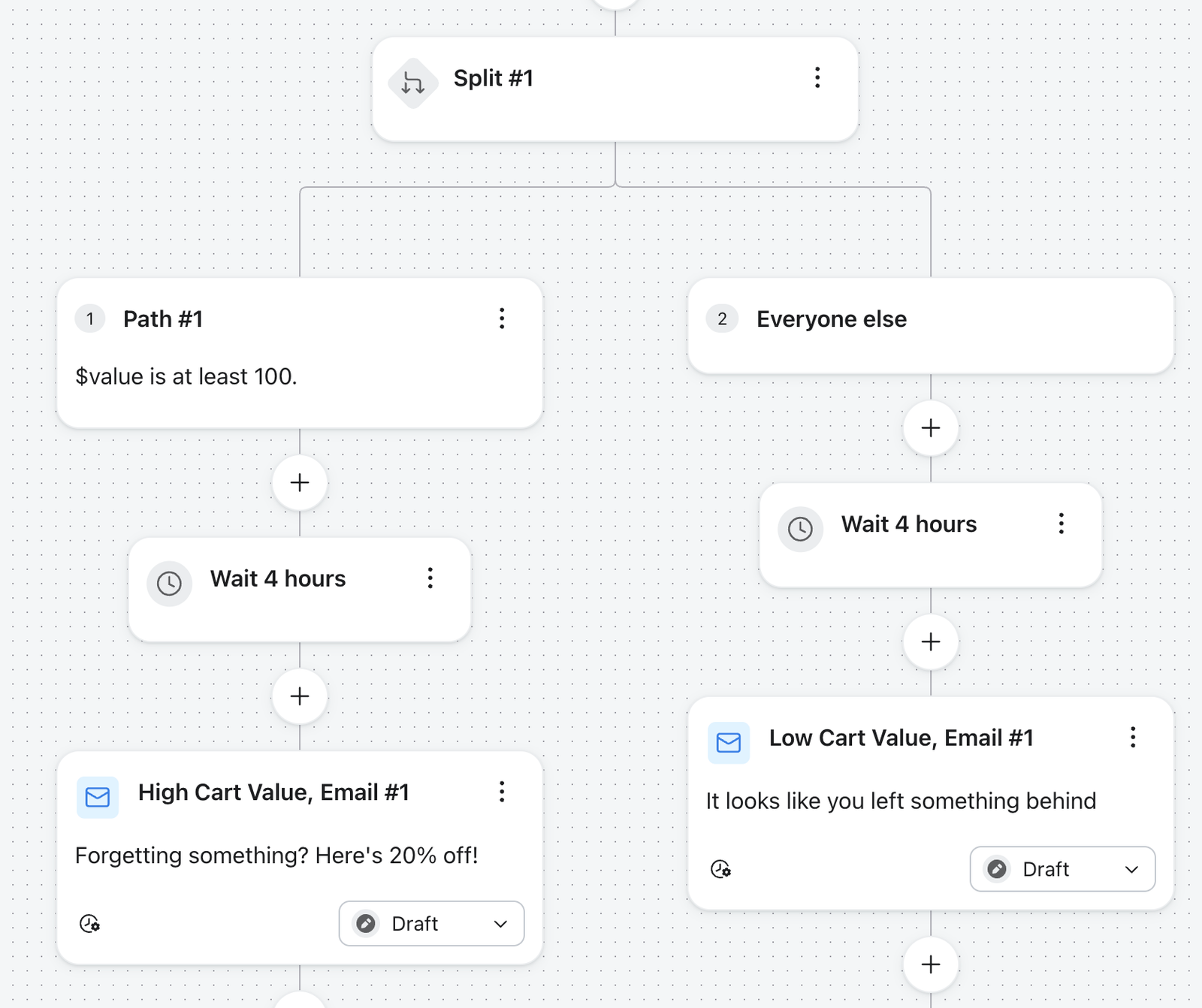
Task: Click 'Wait 4 hours' label under Path #1
Action: pyautogui.click(x=278, y=578)
